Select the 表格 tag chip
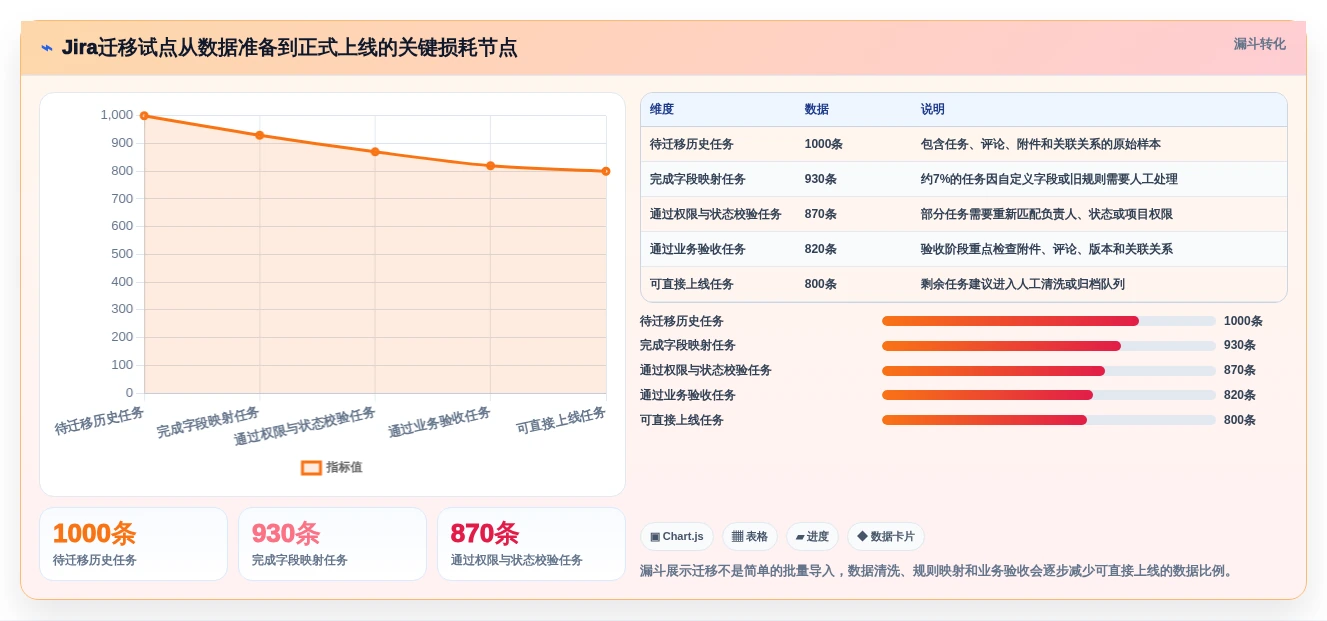Viewport: 1327px width, 621px height. click(750, 537)
